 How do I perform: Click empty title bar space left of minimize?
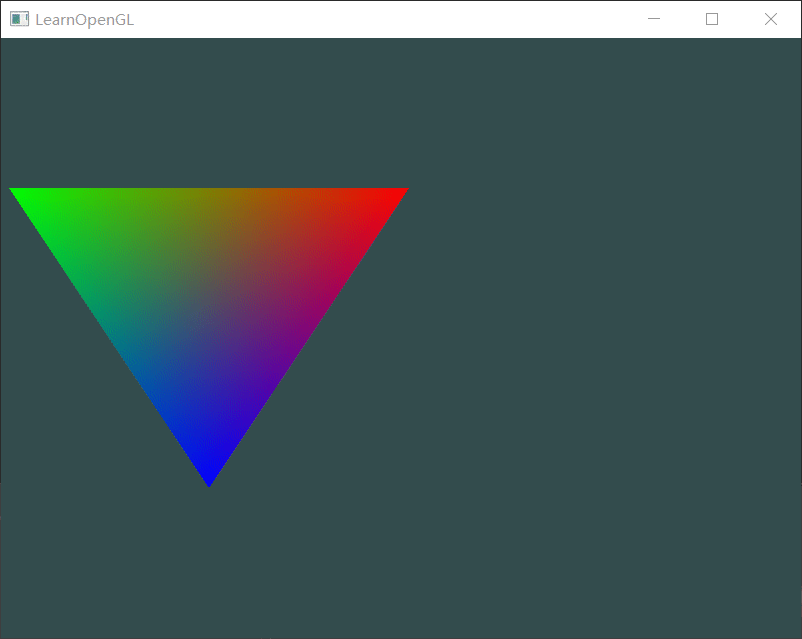pyautogui.click(x=400, y=19)
